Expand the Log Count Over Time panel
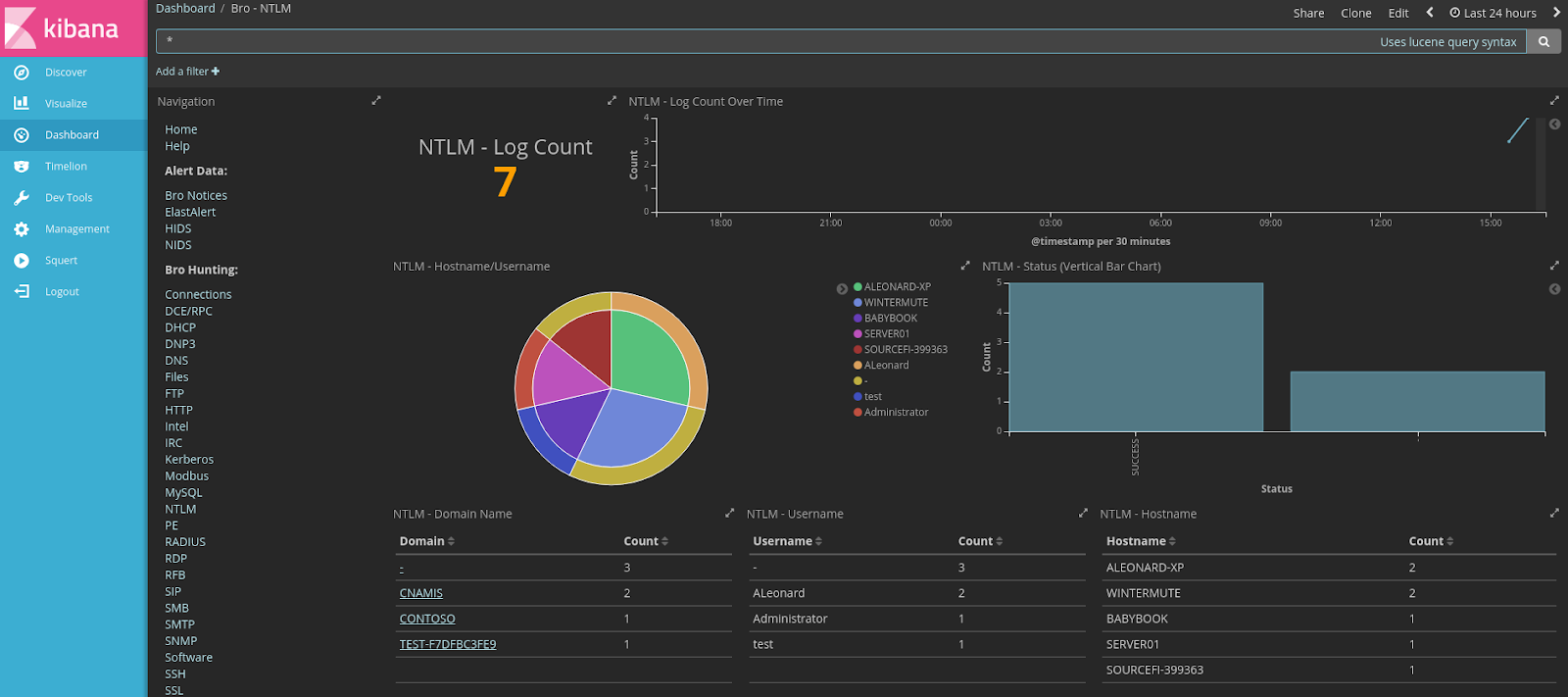The width and height of the screenshot is (1568, 697). [1554, 101]
